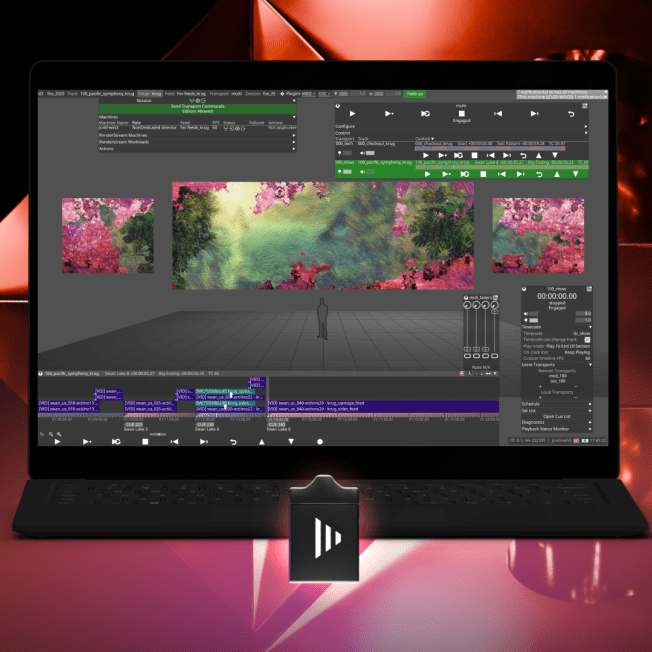Viewport: 652px width, 652px height.
Task: Select midi_180 remote transport
Action: click(x=557, y=376)
